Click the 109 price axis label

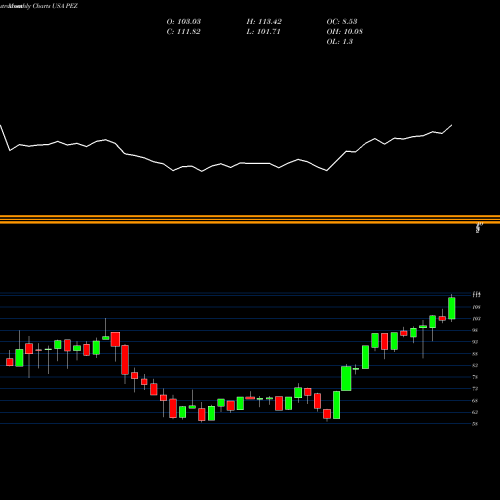(476, 307)
